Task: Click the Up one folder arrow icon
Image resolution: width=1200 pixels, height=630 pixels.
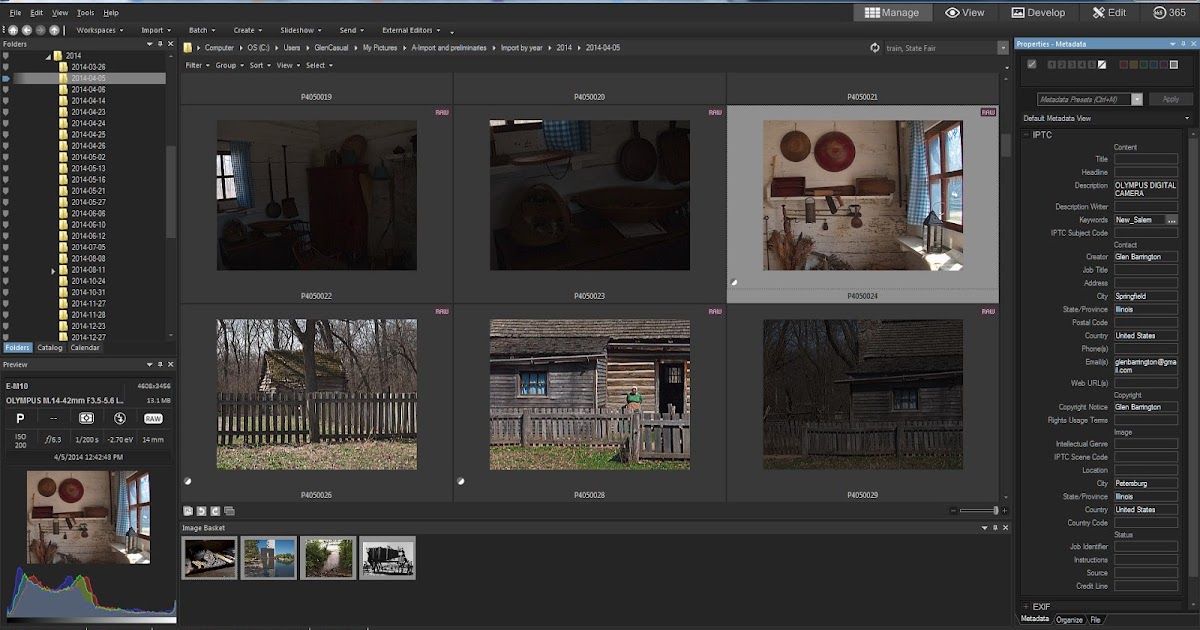Action: [54, 30]
